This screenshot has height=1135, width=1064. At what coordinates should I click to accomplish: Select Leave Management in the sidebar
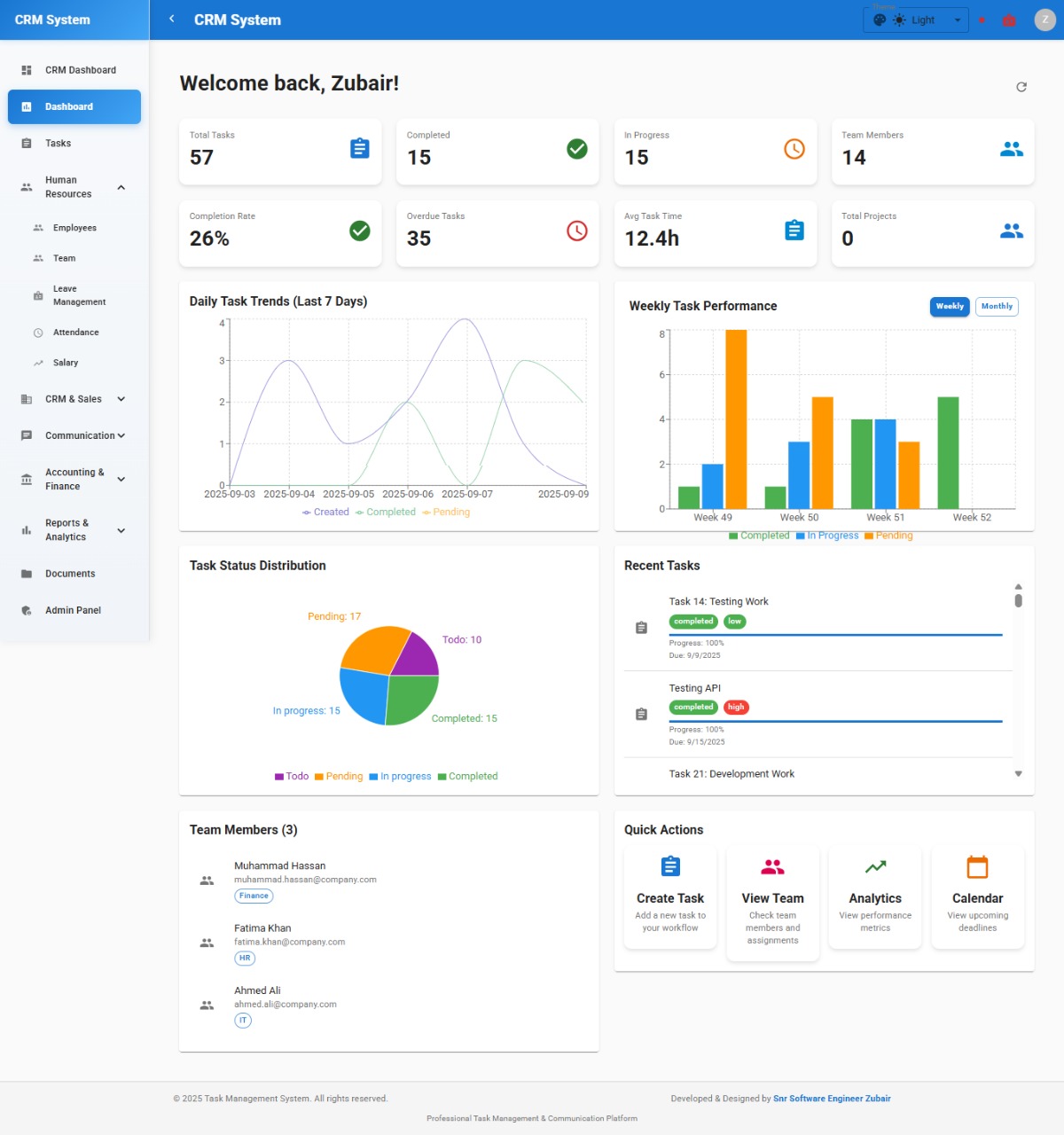point(80,294)
